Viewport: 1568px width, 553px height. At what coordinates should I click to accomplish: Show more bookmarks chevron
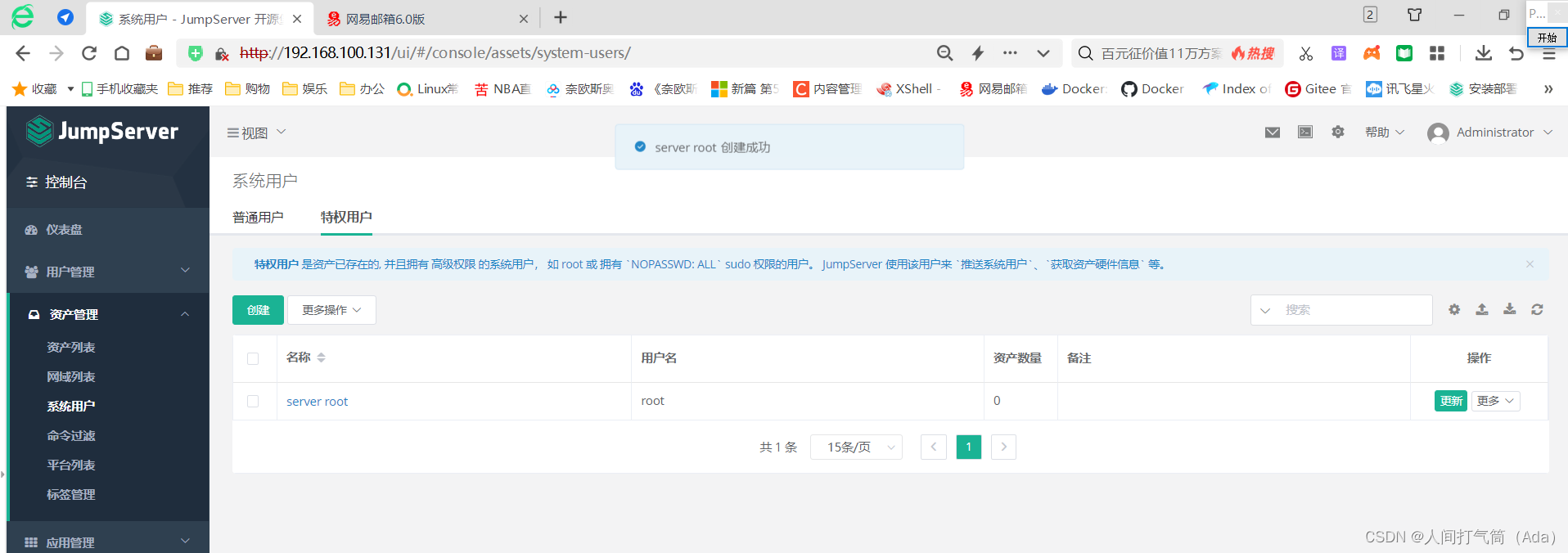click(1548, 89)
